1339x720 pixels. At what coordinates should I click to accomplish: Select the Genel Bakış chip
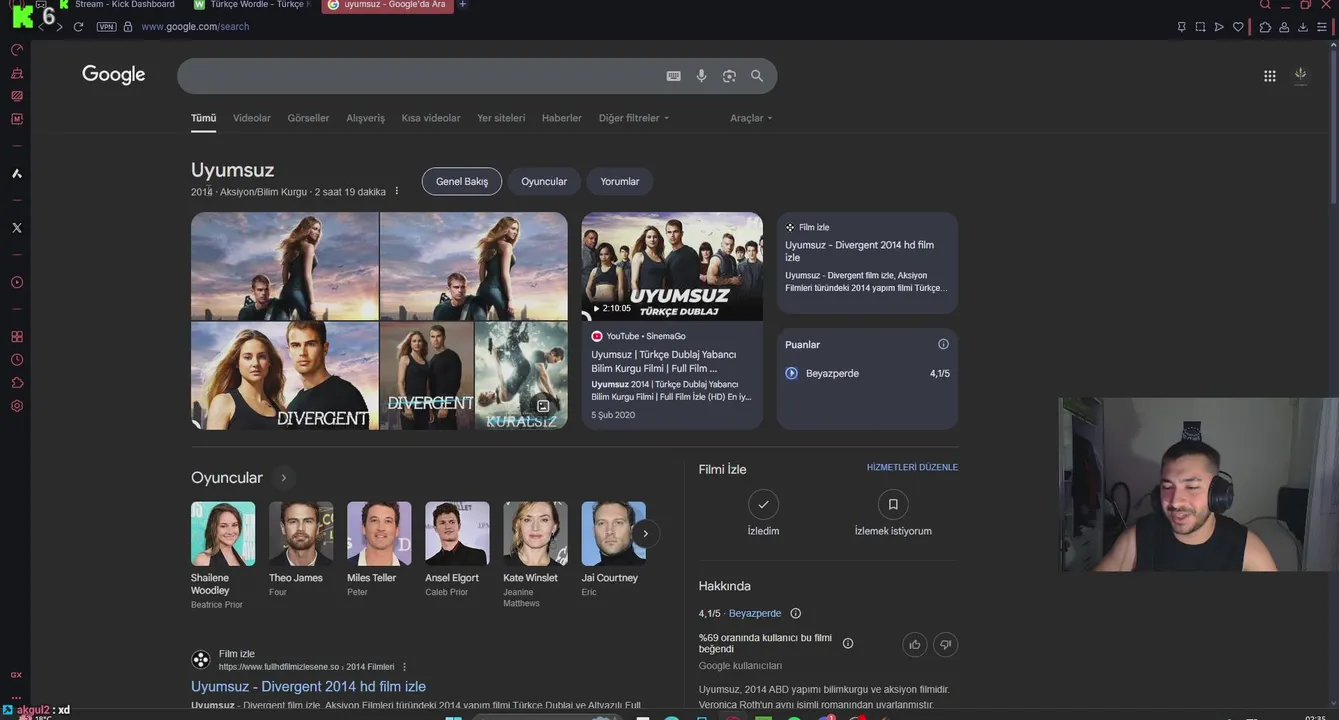462,181
